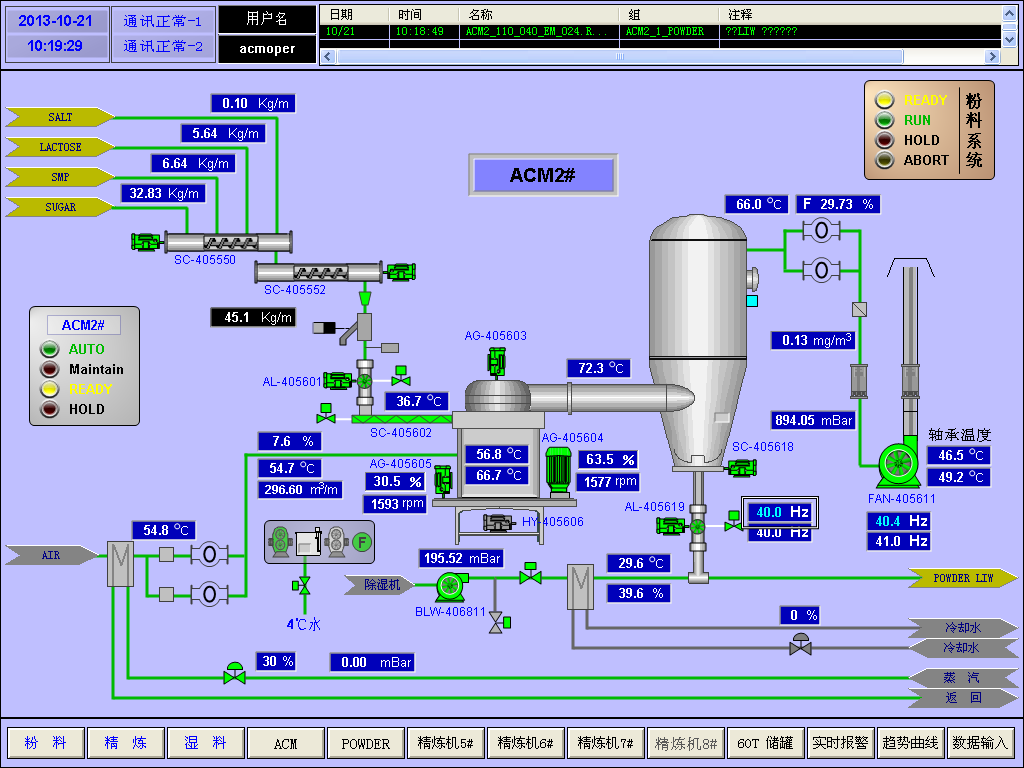The width and height of the screenshot is (1024, 768).
Task: Switch to the POWDER page tab
Action: (x=365, y=743)
